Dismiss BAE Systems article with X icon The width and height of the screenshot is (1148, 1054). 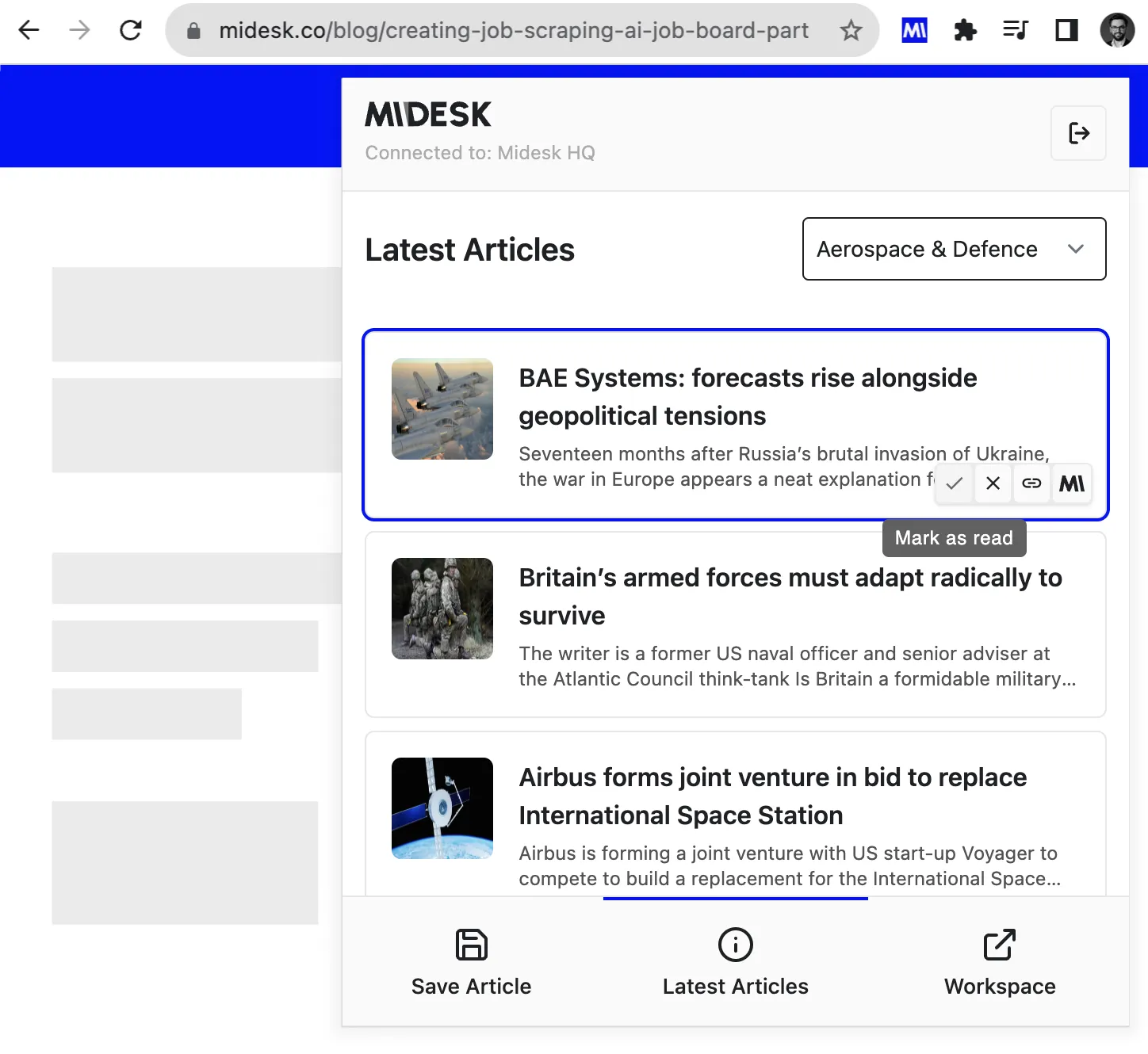993,483
